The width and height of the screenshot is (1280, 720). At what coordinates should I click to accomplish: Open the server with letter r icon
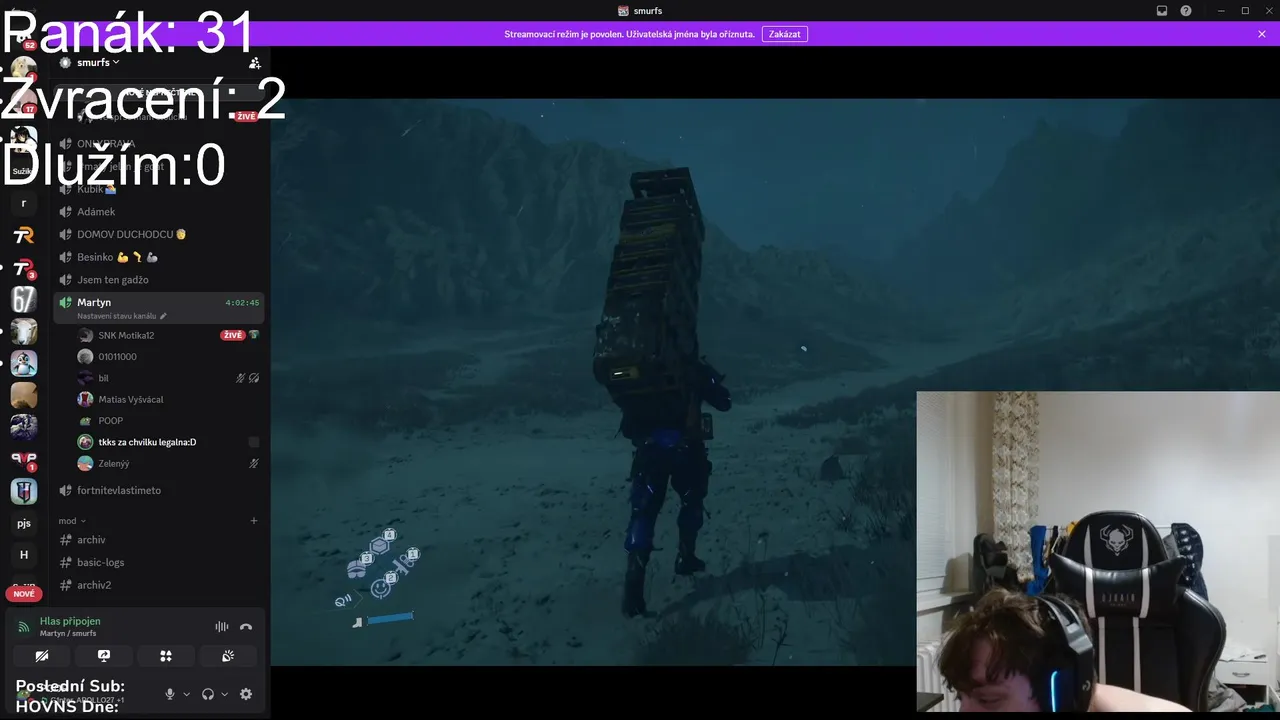(x=24, y=203)
